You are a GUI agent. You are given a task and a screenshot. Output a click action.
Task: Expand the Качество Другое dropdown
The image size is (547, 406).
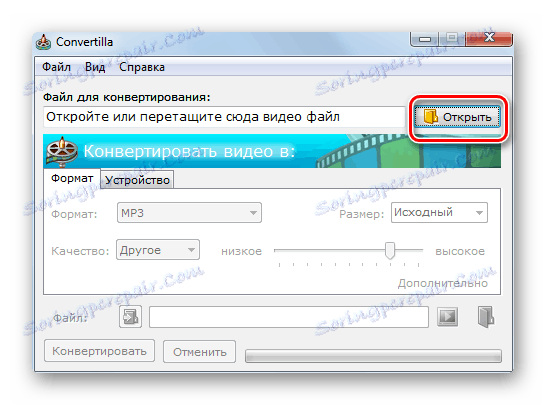158,249
